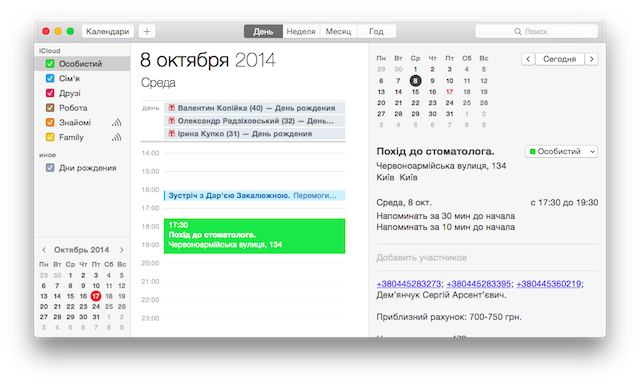640x386 pixels.
Task: Show previous month in sidebar mini calendar
Action: click(x=44, y=250)
